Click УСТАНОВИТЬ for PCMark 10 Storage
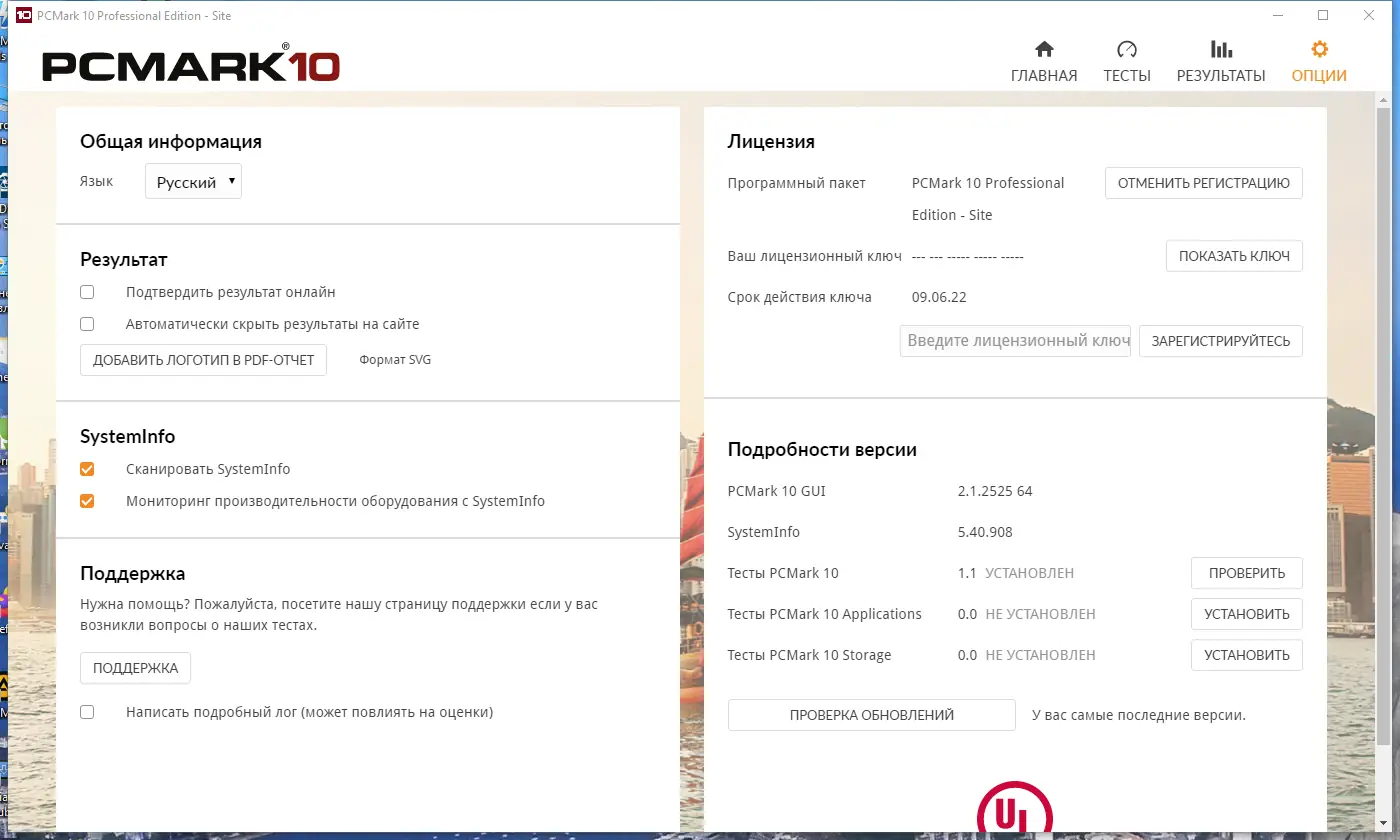The image size is (1400, 840). 1247,655
